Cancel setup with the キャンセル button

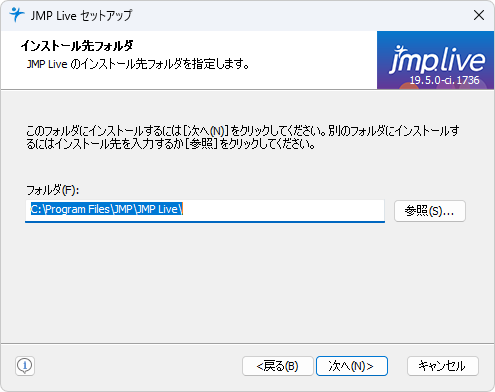click(x=443, y=366)
